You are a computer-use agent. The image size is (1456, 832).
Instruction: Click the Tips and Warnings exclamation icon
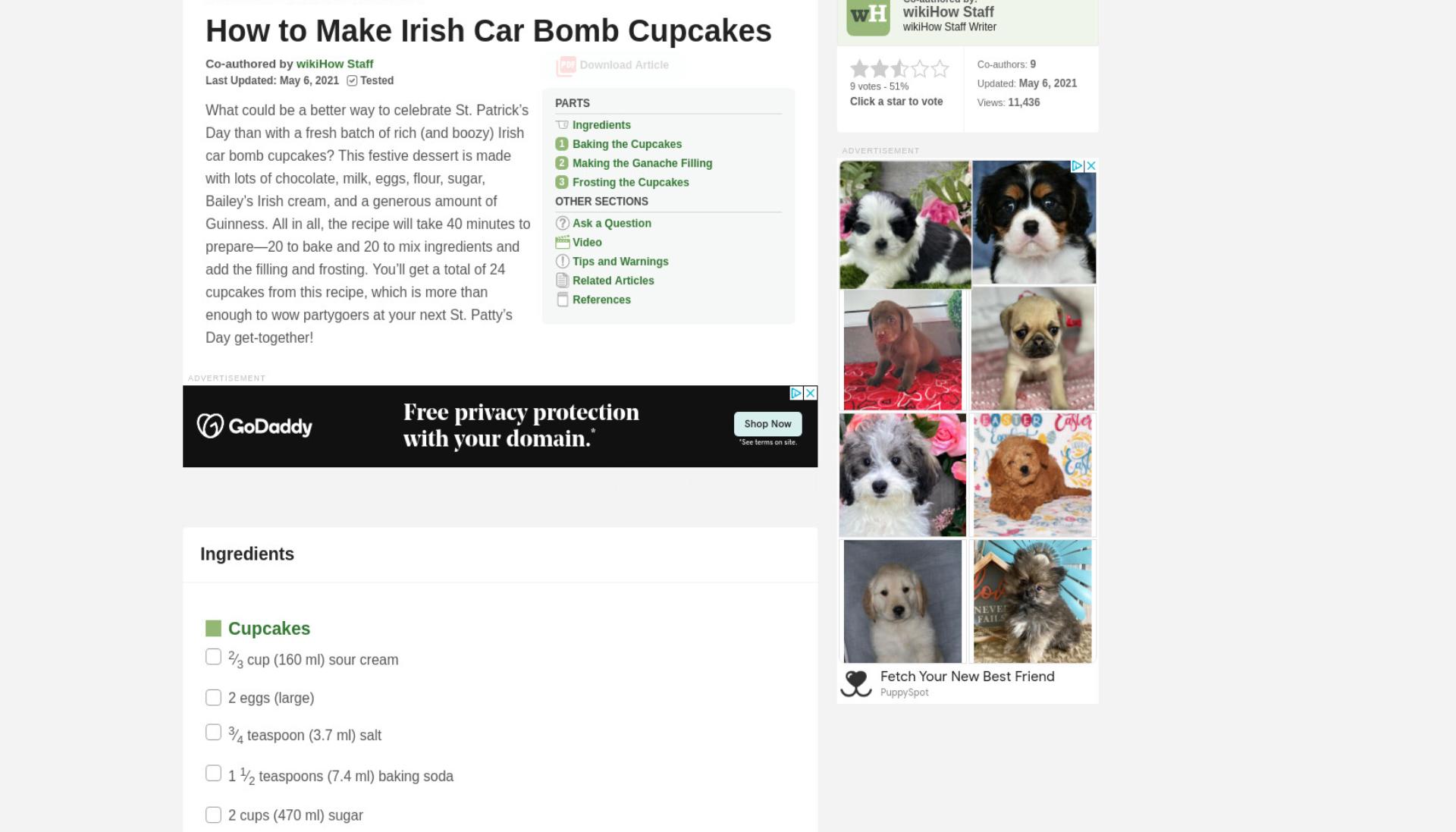click(562, 261)
